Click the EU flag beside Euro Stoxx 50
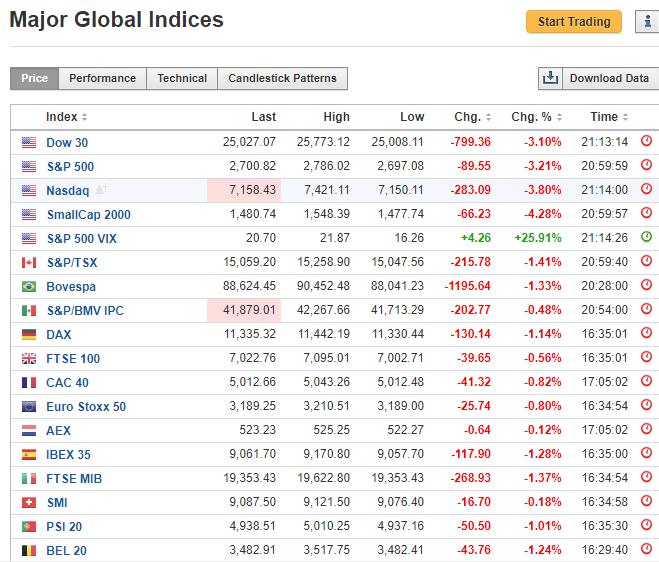The width and height of the screenshot is (659, 562). (29, 406)
